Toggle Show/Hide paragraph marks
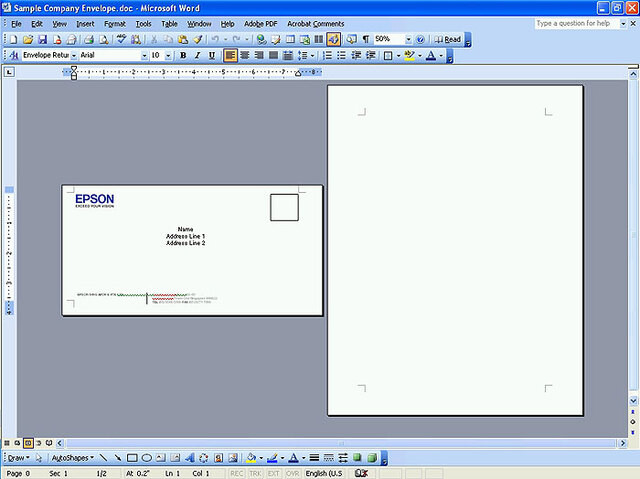 (x=366, y=40)
